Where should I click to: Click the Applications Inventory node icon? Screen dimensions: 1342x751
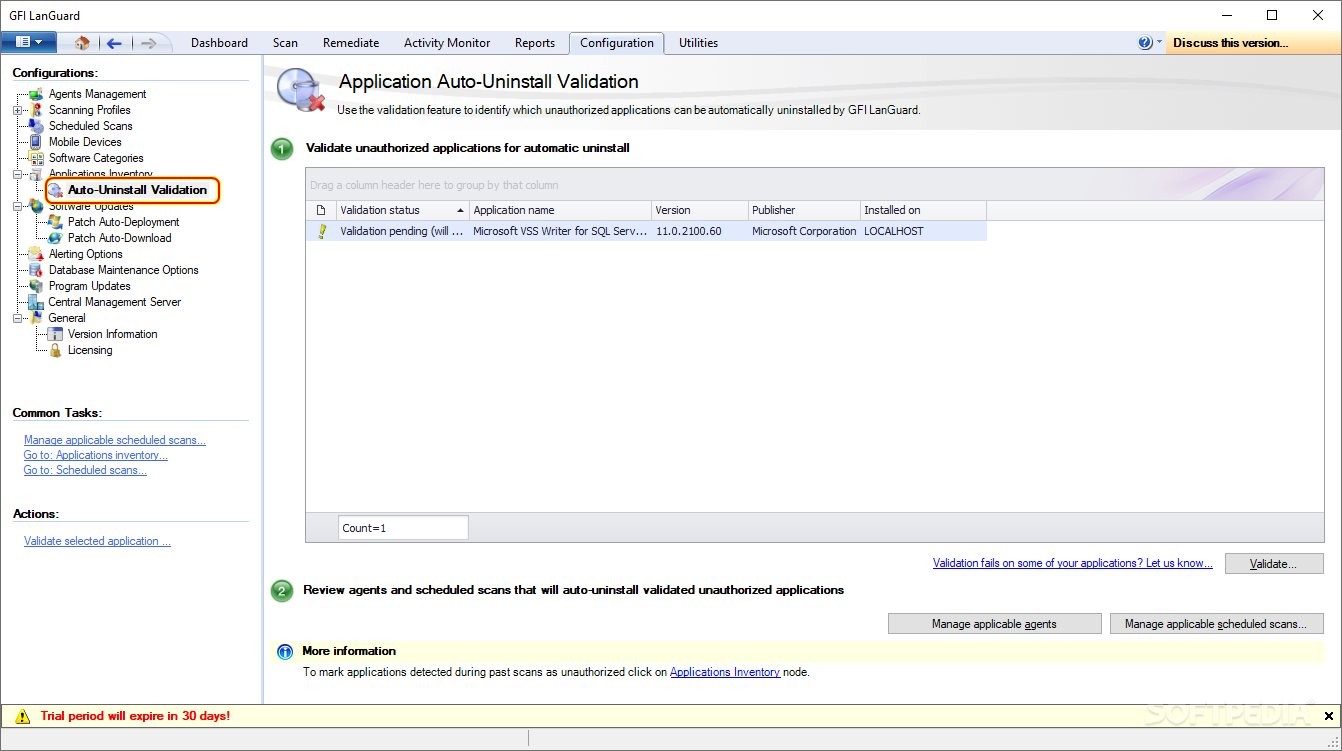[37, 174]
